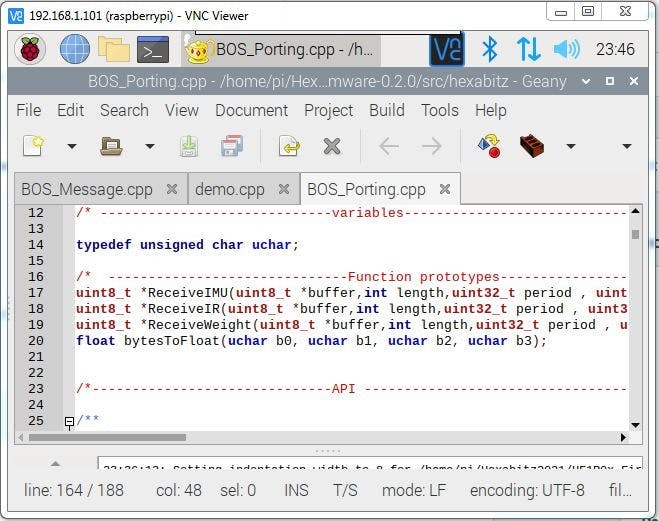The height and width of the screenshot is (521, 659).
Task: Select the Geany BOS_Porting.cpp taskbar entry
Action: [x=280, y=50]
